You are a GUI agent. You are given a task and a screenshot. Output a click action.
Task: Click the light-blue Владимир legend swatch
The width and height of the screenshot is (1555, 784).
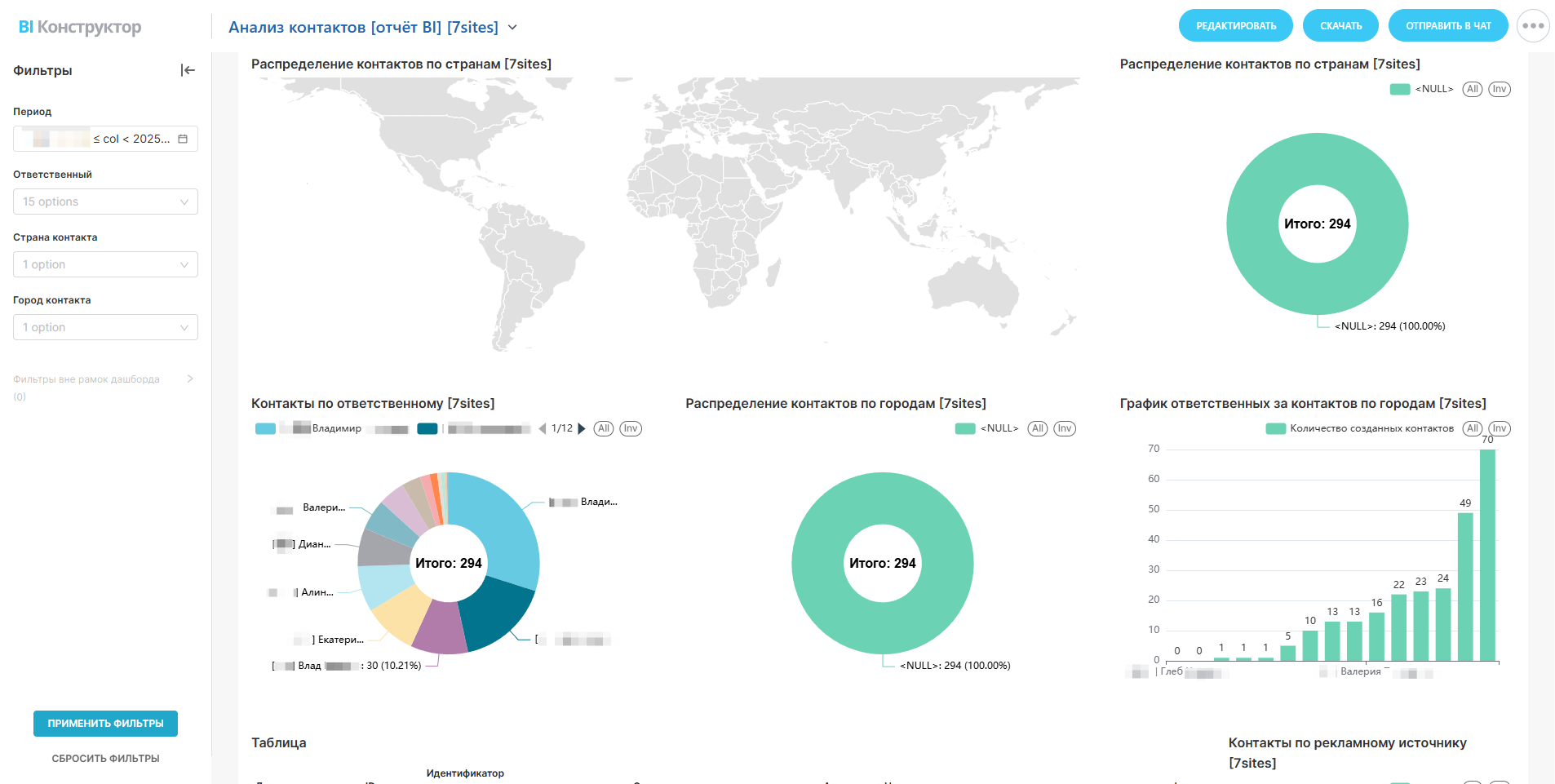[x=265, y=428]
